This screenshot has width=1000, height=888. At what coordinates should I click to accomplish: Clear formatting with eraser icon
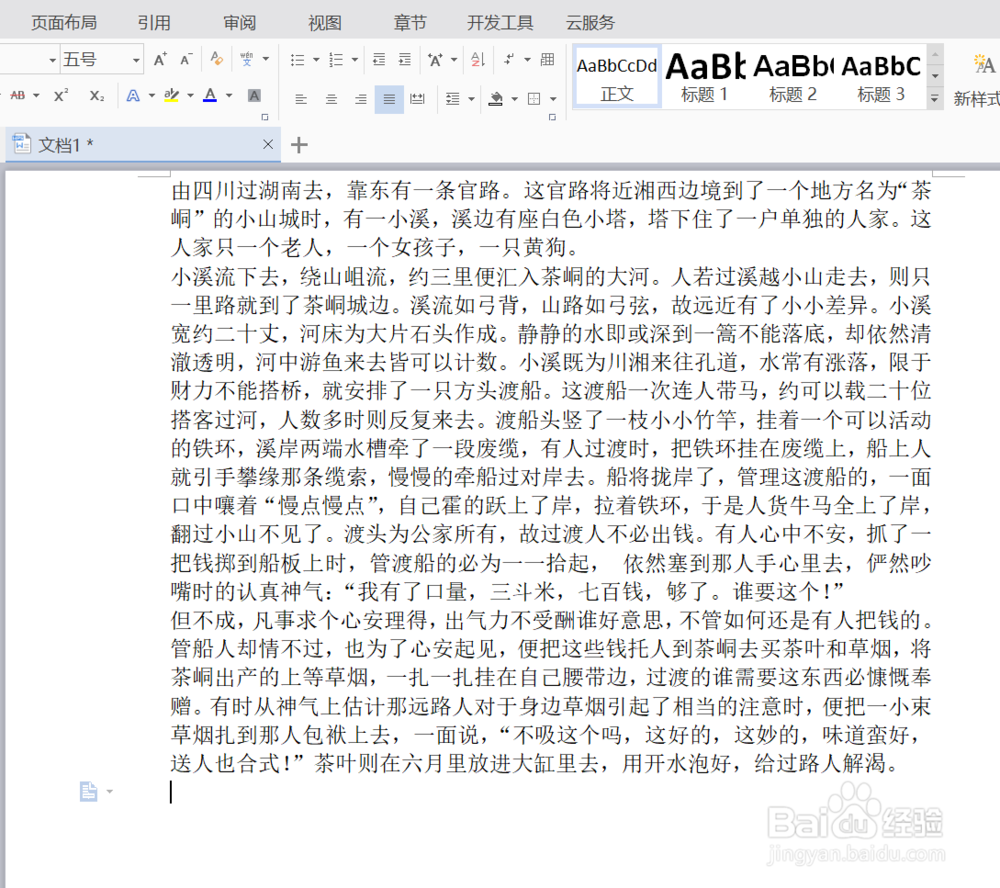[x=217, y=59]
